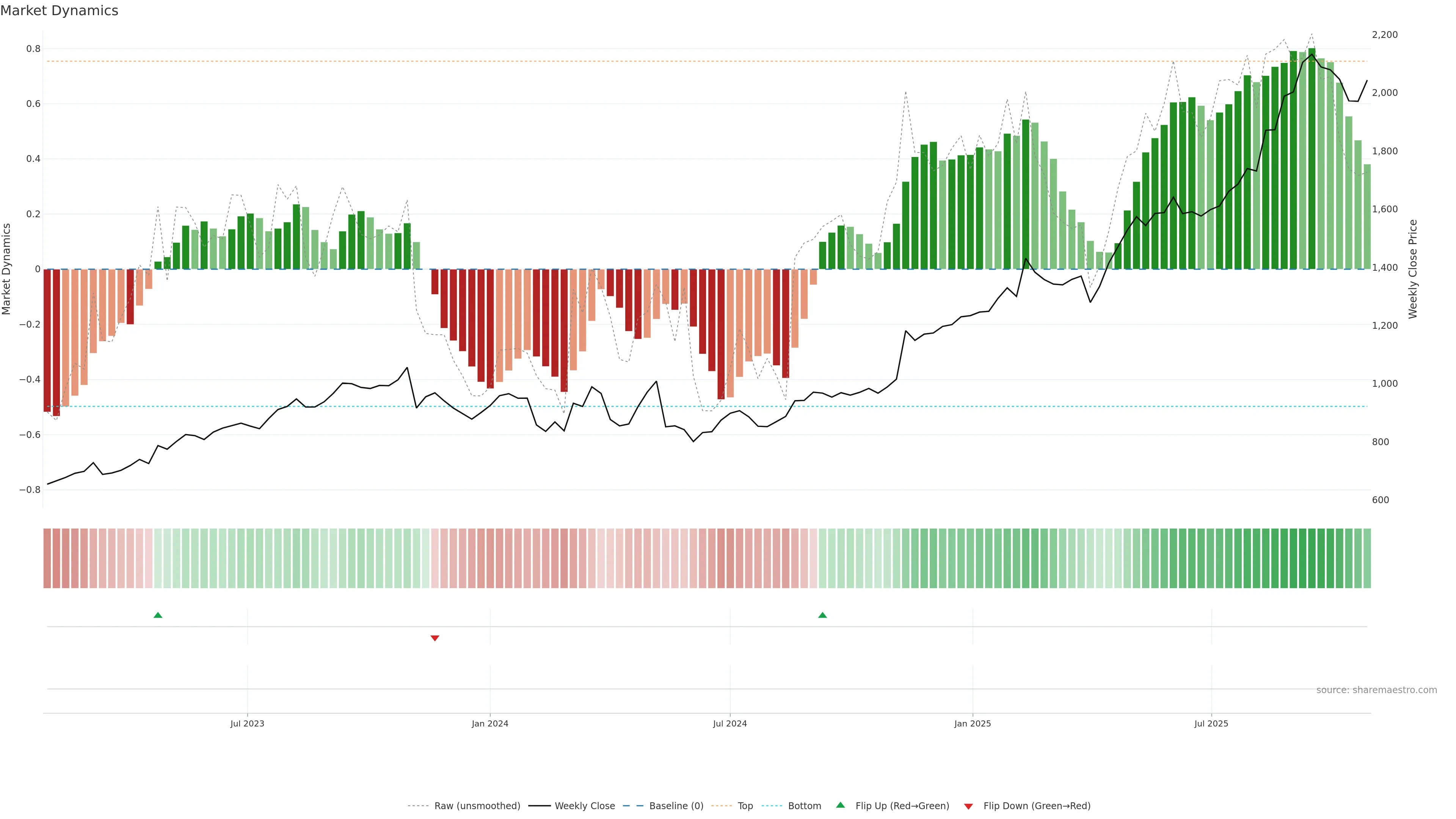Click source sharemaestro.com text
Image resolution: width=1456 pixels, height=819 pixels.
pos(1376,690)
